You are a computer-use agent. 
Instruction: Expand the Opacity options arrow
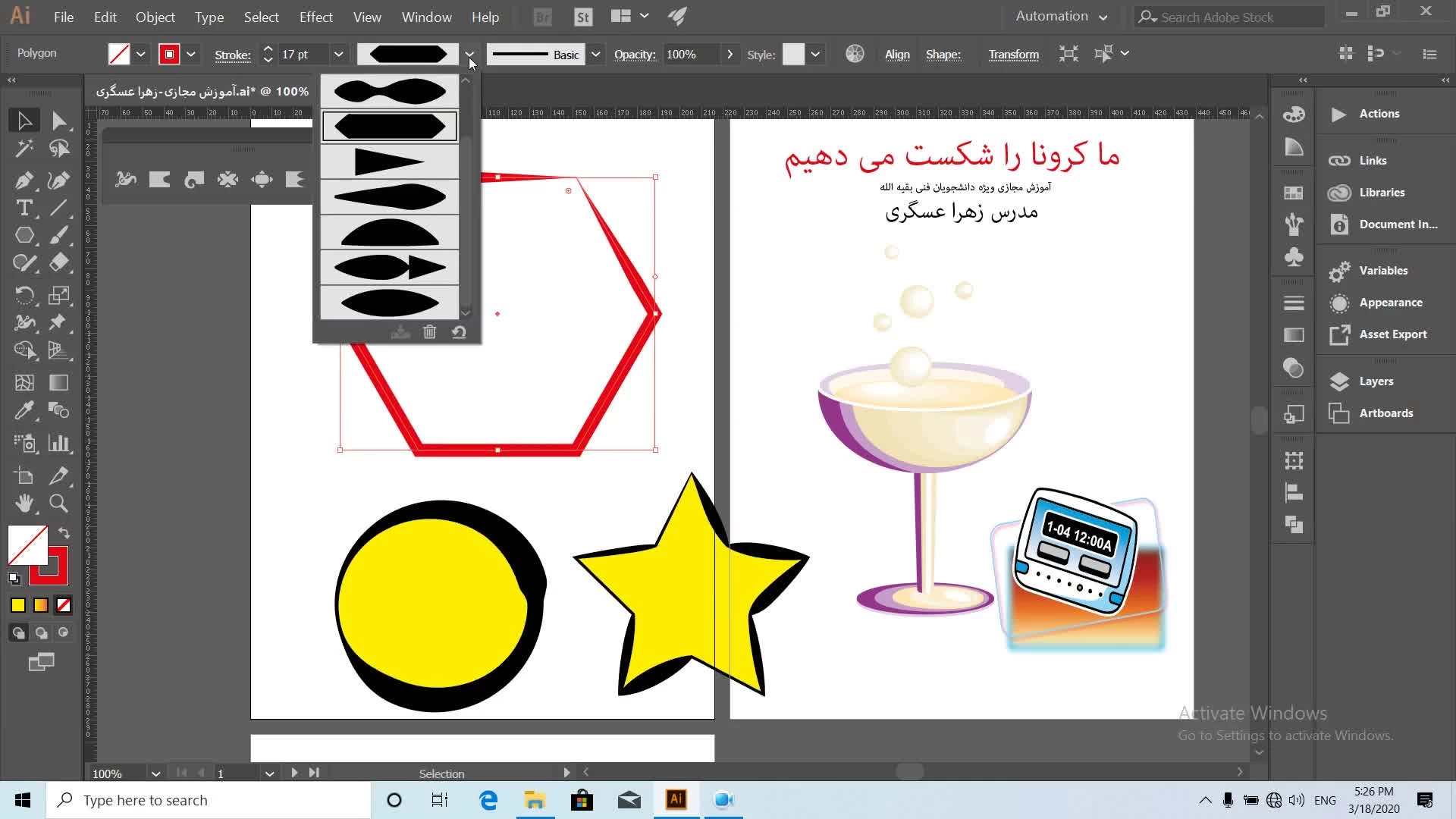click(x=730, y=54)
